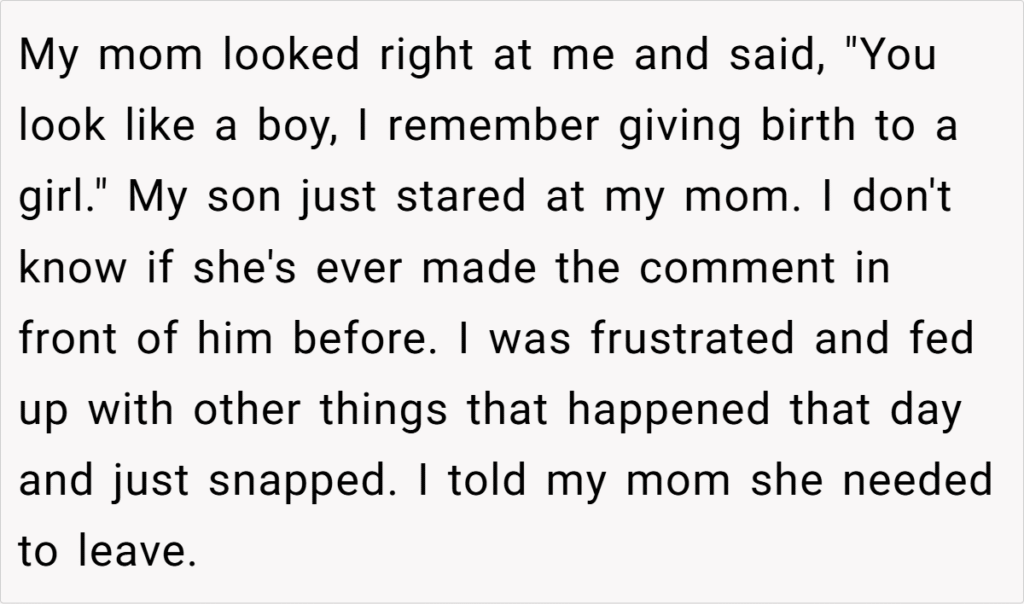Click the phrase "My mom looked"
The width and height of the screenshot is (1024, 604).
[x=189, y=56]
